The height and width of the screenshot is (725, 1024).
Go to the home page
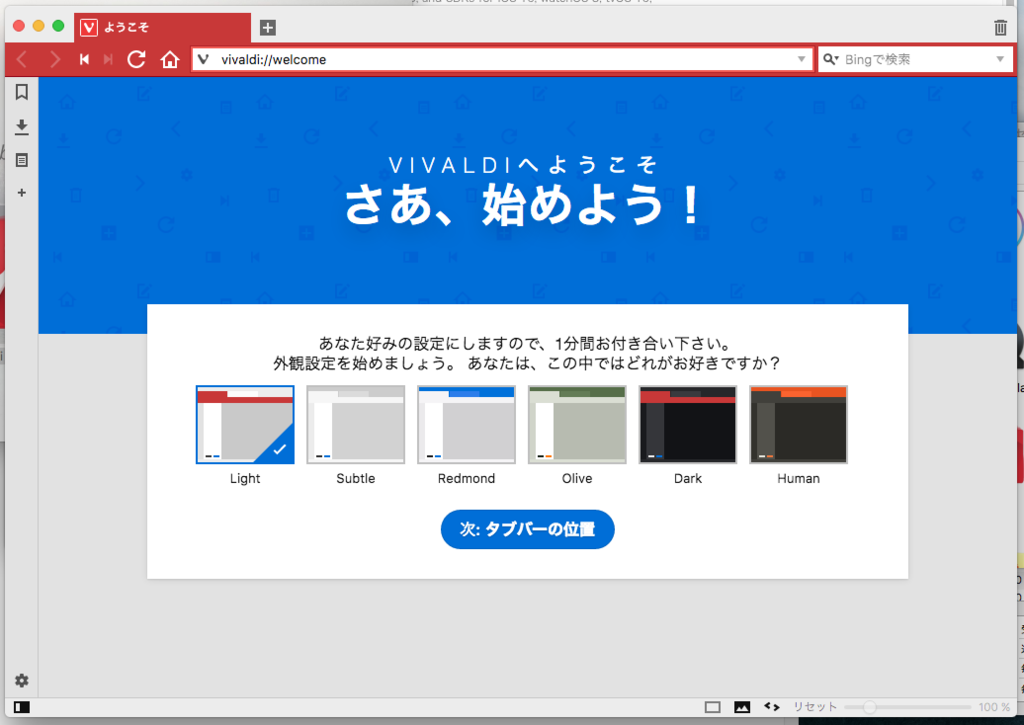click(x=170, y=59)
